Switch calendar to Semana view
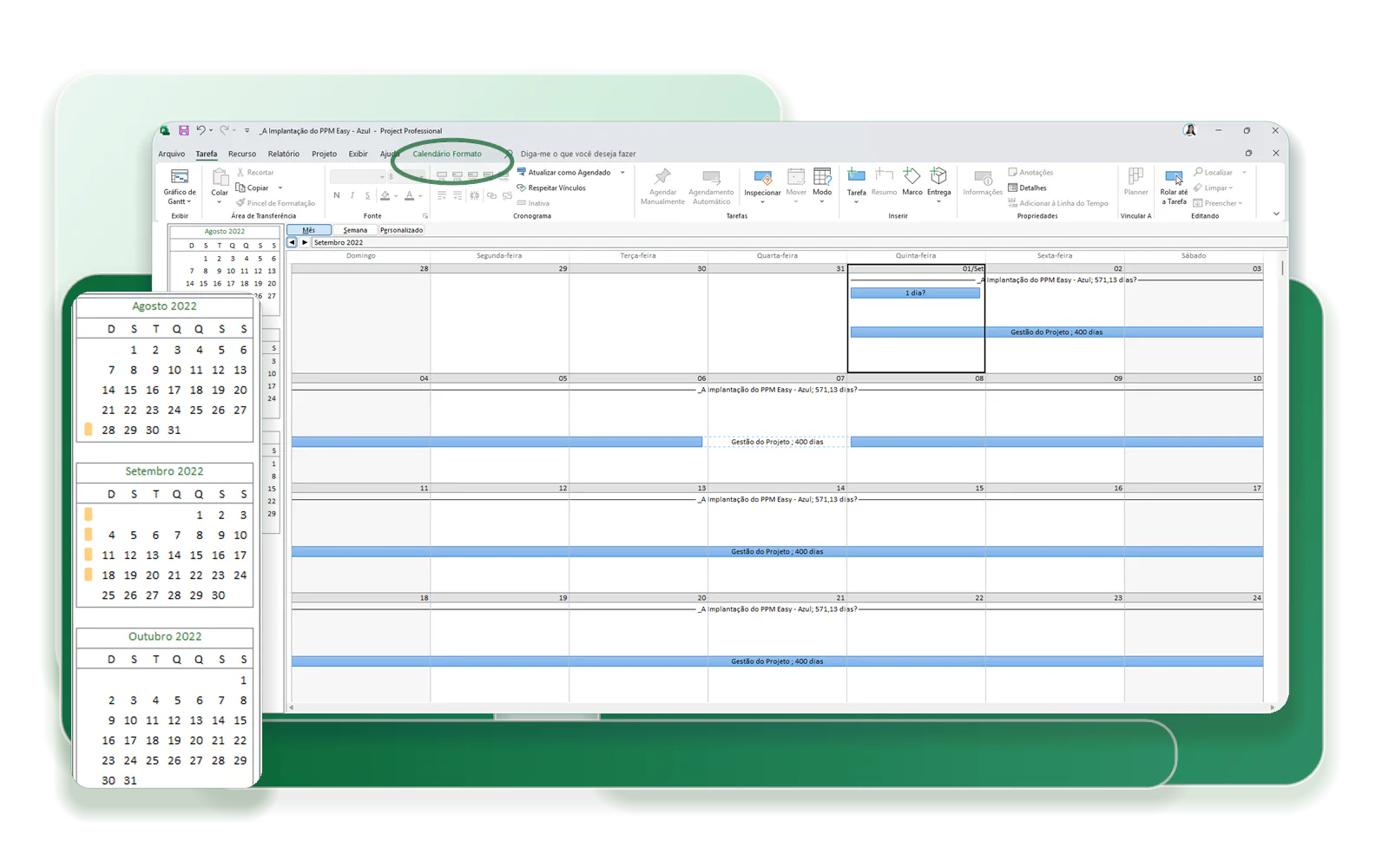 (355, 230)
